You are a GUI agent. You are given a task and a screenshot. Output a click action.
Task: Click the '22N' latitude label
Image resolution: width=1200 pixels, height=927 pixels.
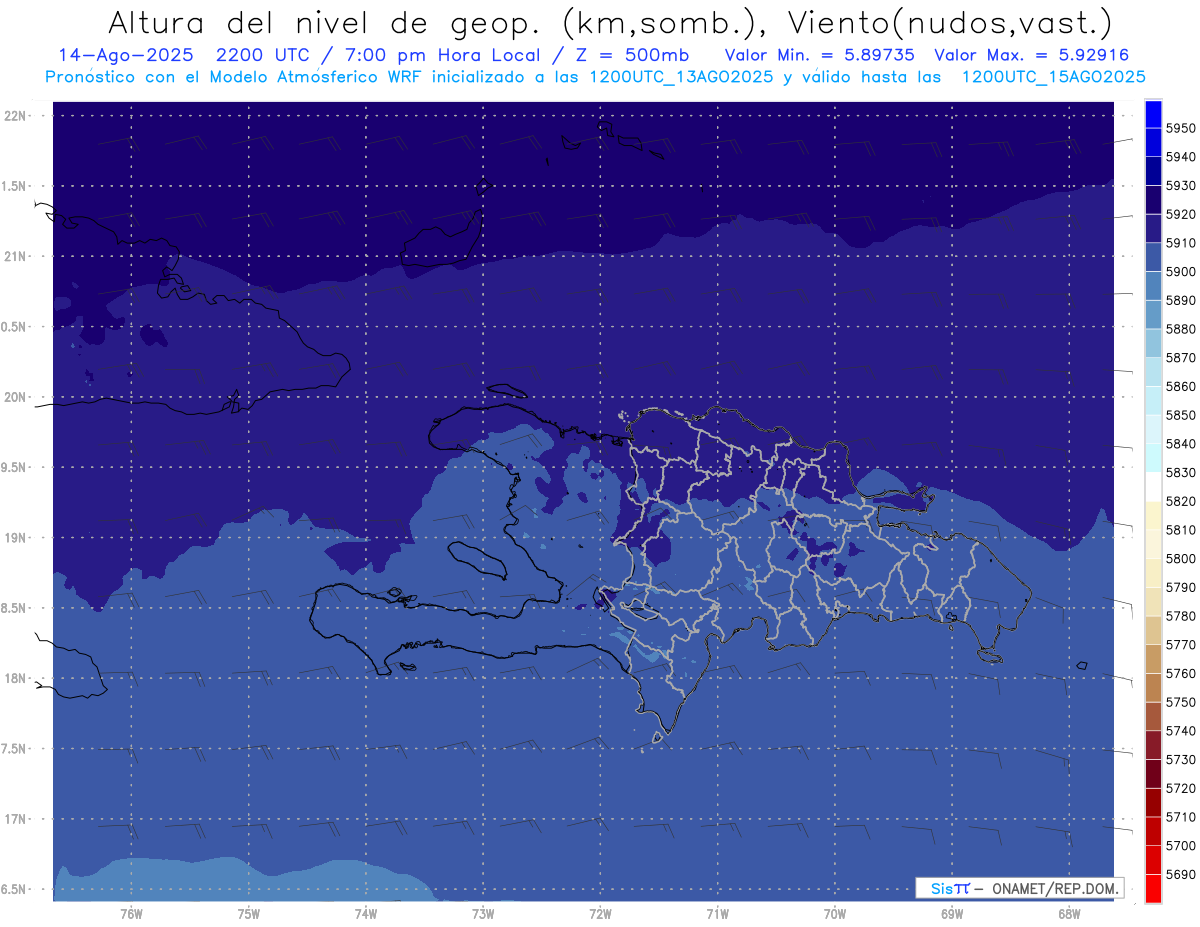click(16, 115)
